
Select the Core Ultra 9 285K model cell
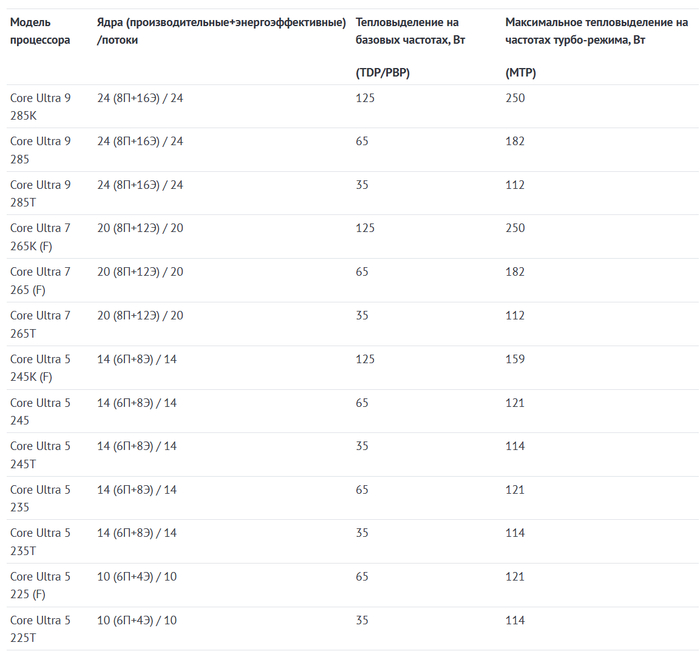[x=40, y=106]
